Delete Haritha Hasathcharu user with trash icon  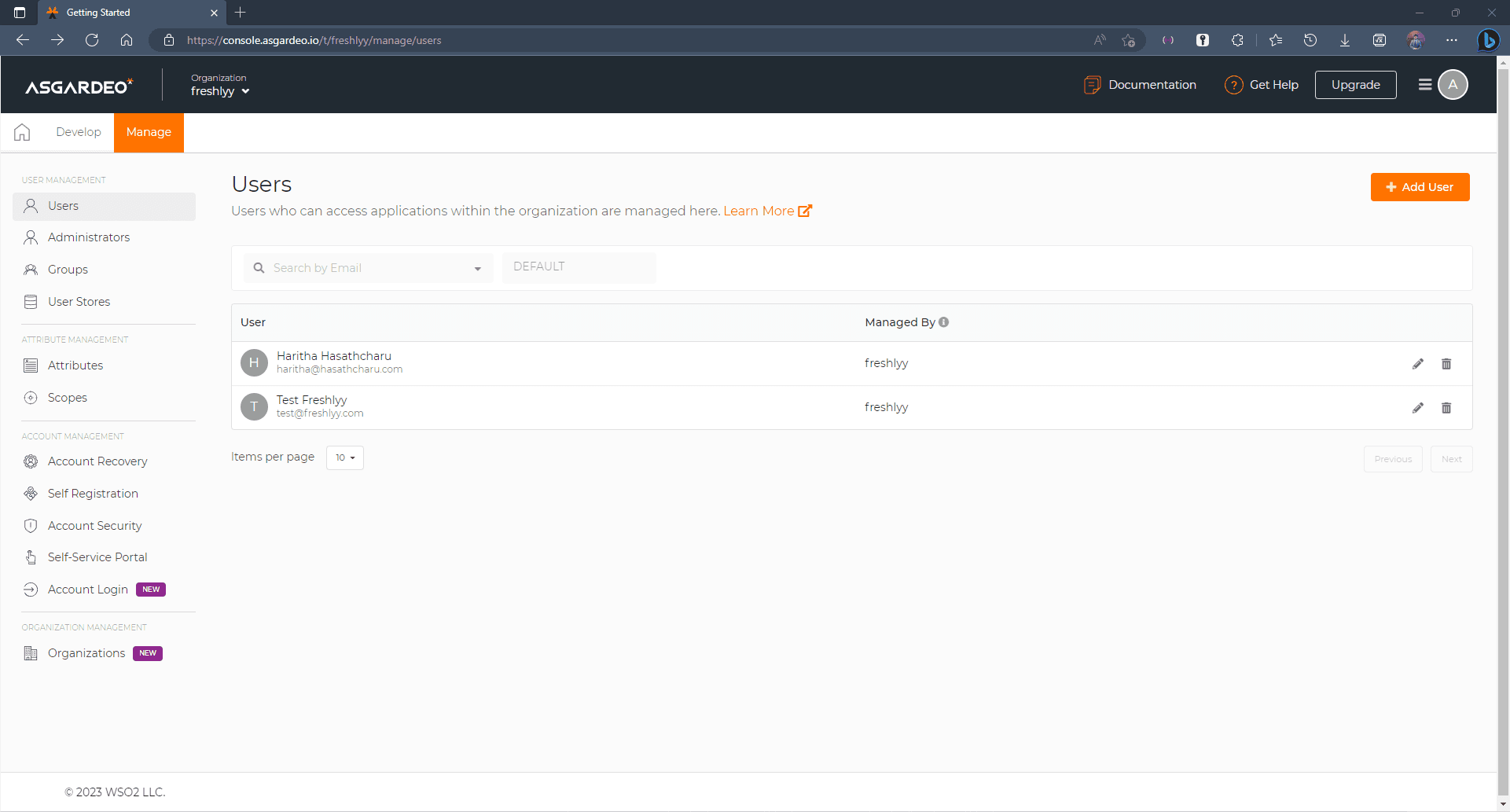click(x=1446, y=364)
